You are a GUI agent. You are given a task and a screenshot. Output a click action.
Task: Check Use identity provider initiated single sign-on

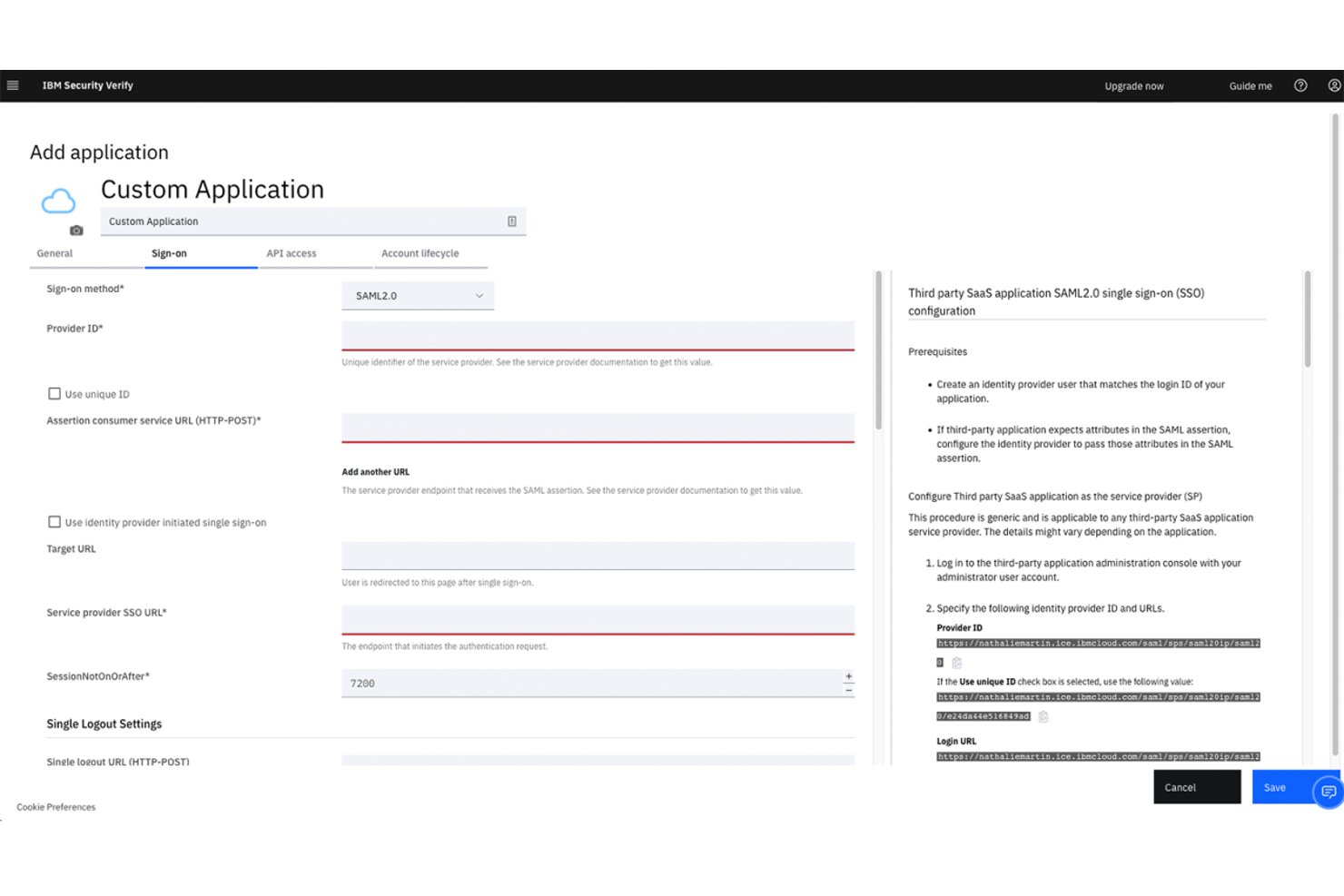(54, 522)
